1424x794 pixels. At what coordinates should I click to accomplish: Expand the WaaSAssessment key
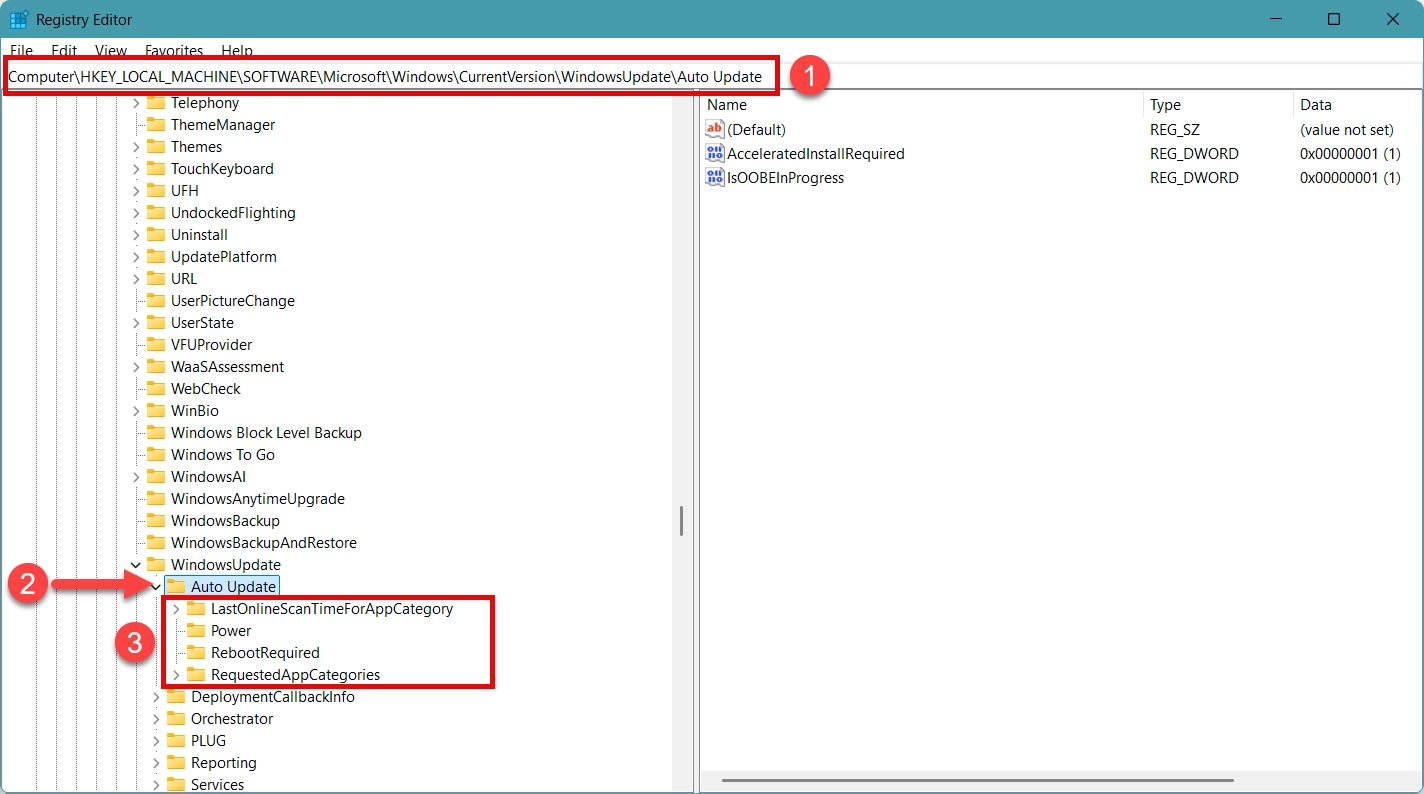tap(136, 367)
